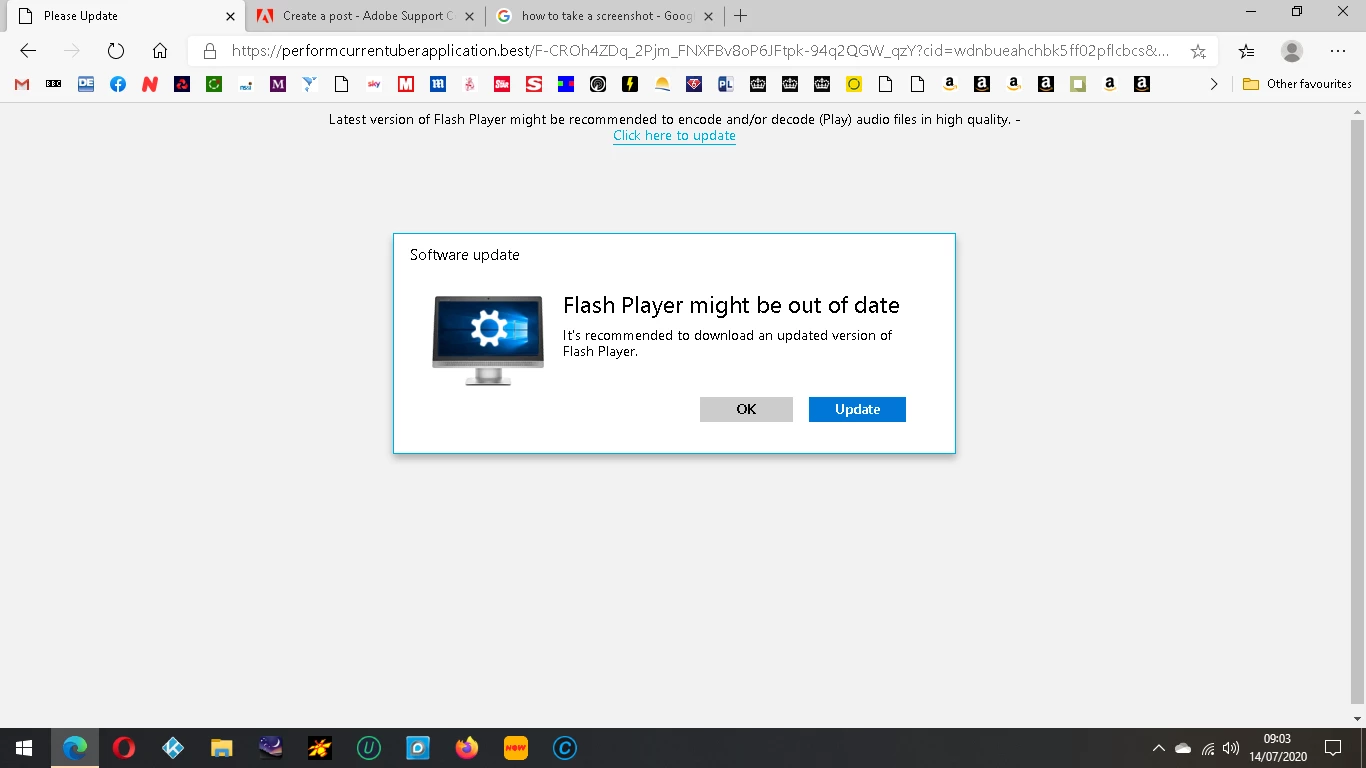Open the Action Center notifications

[1333, 748]
